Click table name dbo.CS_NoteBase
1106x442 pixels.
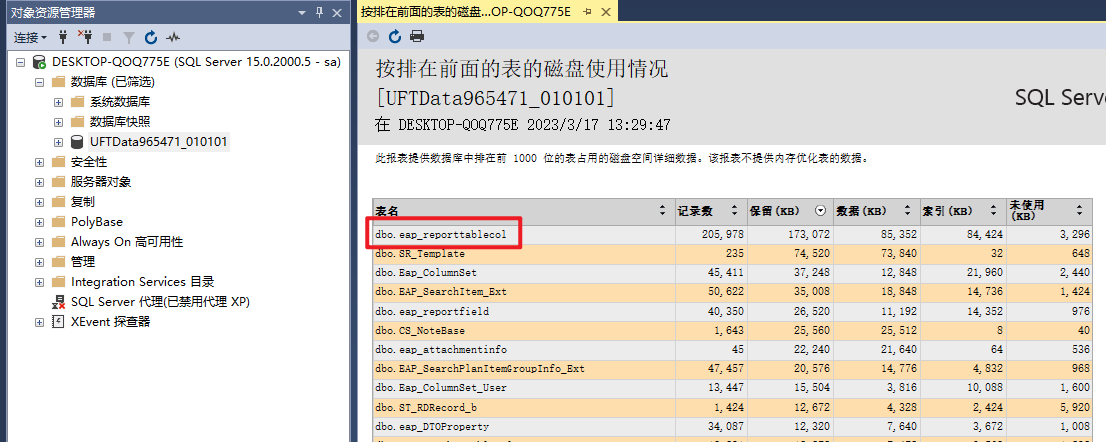tap(420, 331)
